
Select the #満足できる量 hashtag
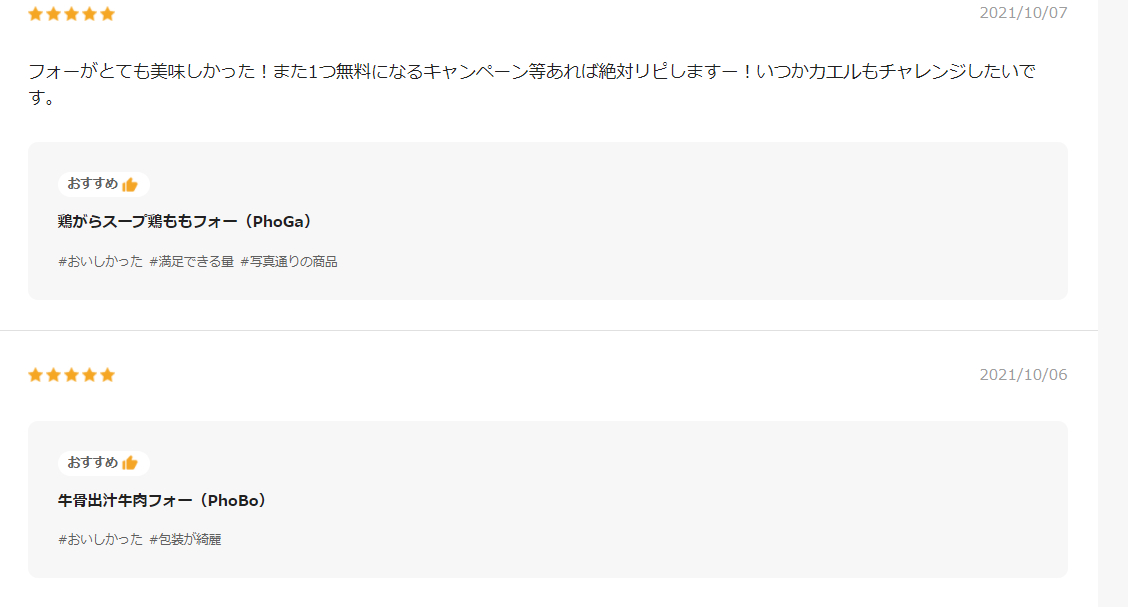point(192,262)
